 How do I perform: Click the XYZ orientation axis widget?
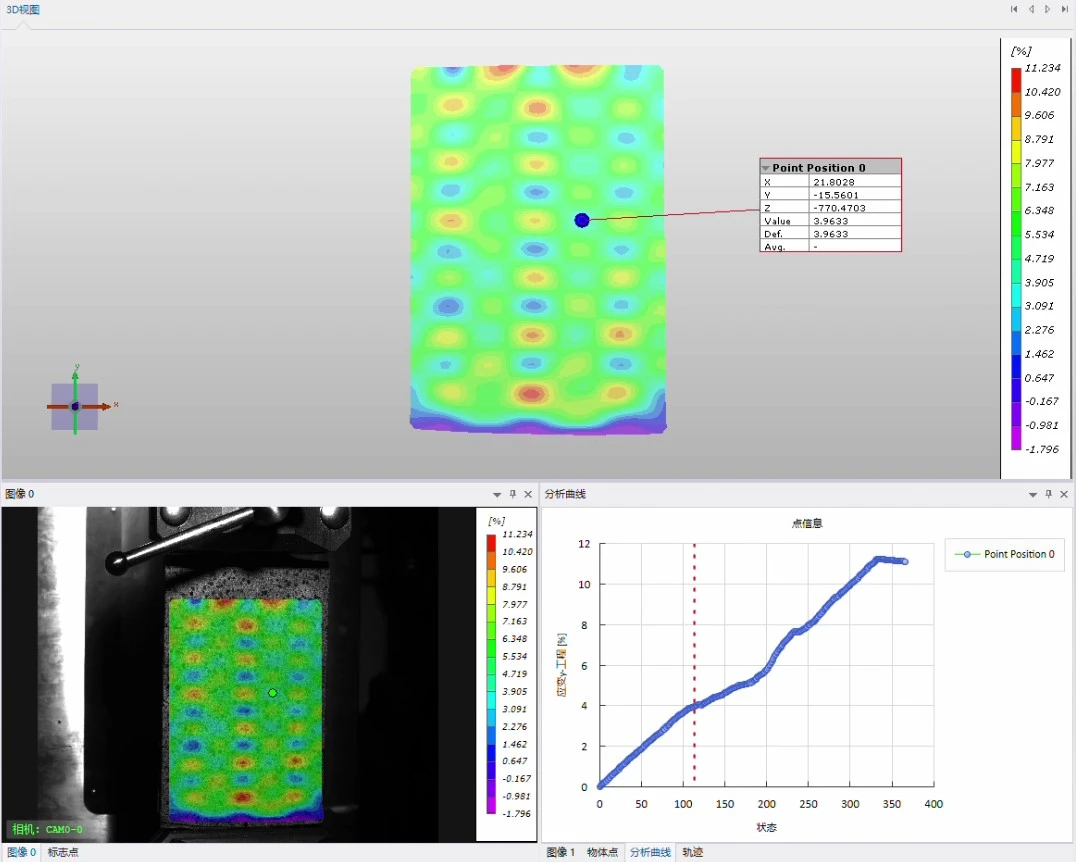(x=75, y=406)
